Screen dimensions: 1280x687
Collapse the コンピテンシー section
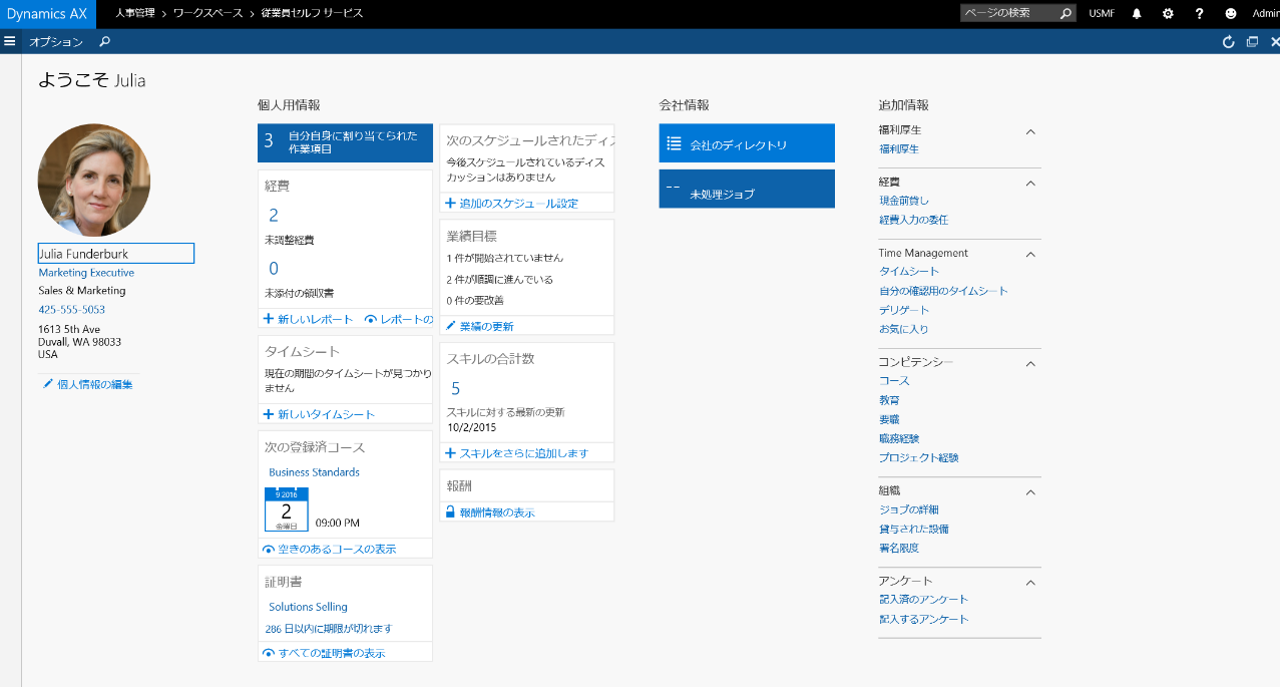point(1031,363)
